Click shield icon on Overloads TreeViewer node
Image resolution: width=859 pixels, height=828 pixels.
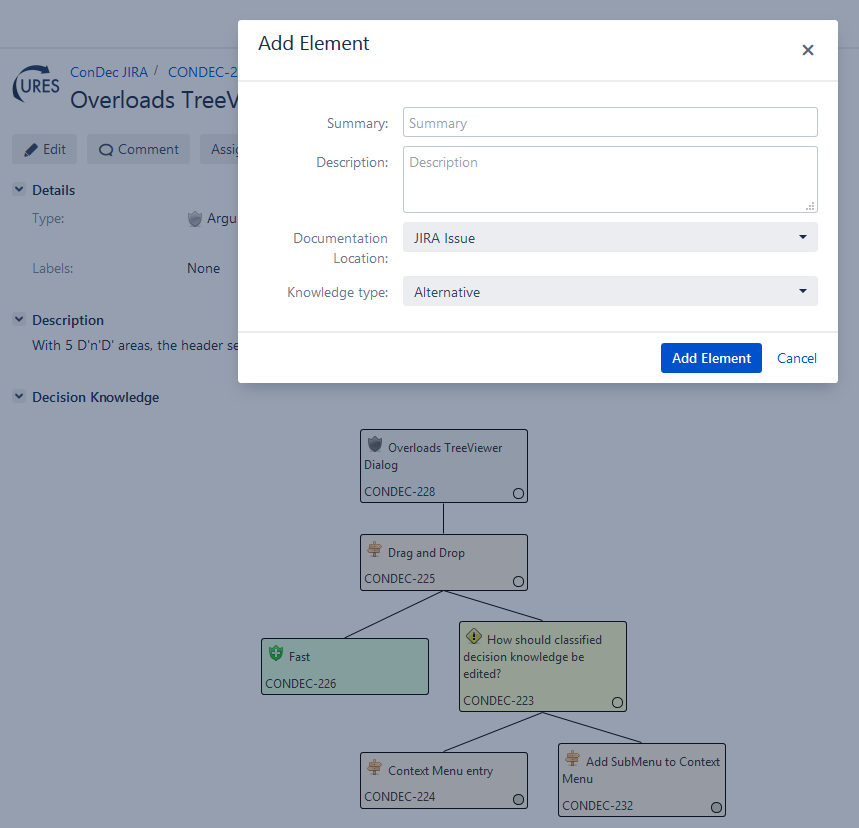[375, 444]
